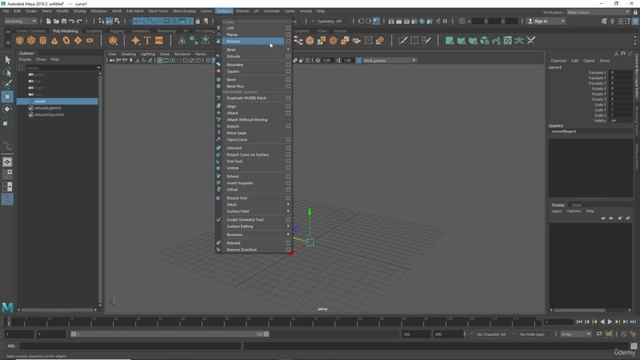Open the Loft option box
The image size is (640, 360).
click(288, 28)
